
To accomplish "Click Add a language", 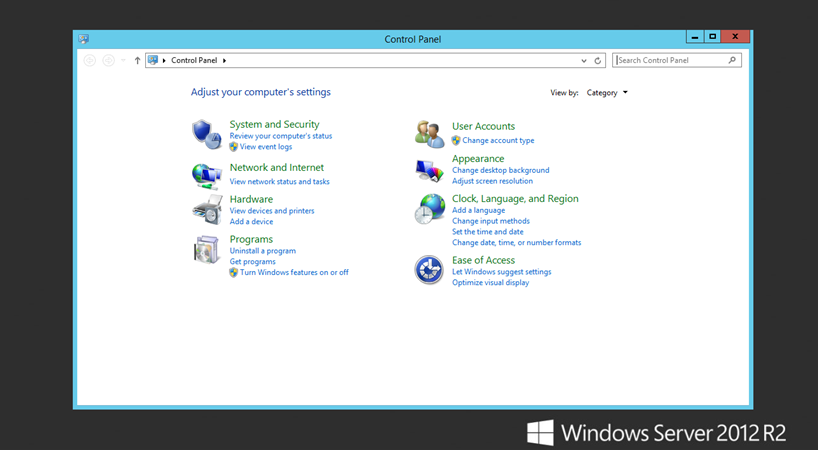I will point(479,210).
